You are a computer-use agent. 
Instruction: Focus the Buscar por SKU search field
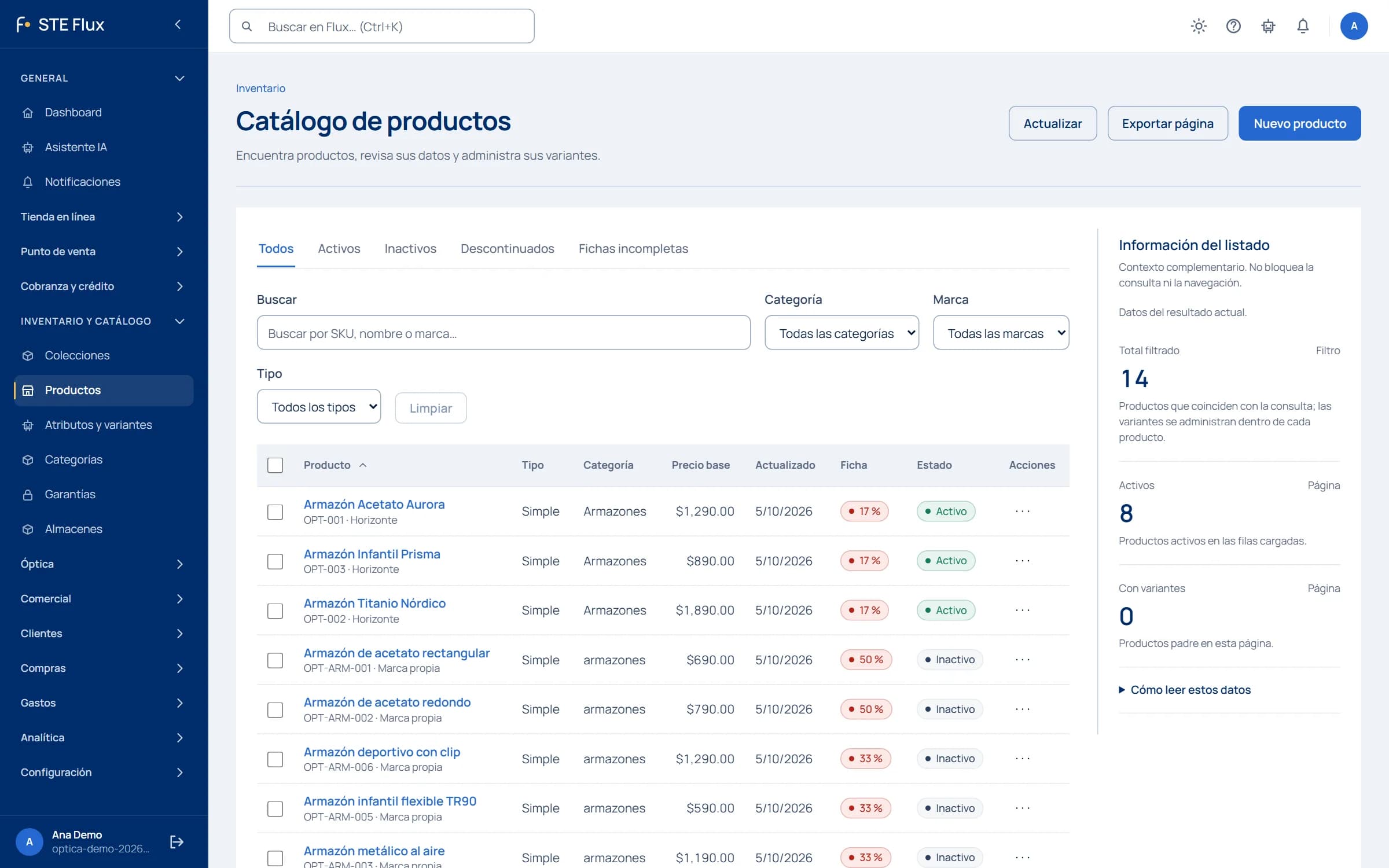point(504,333)
